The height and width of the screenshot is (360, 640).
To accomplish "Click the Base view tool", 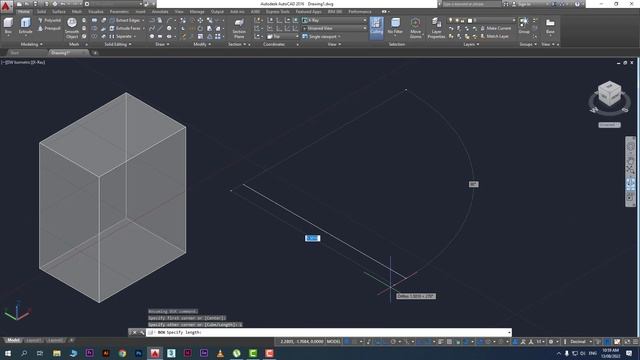I will tap(550, 26).
